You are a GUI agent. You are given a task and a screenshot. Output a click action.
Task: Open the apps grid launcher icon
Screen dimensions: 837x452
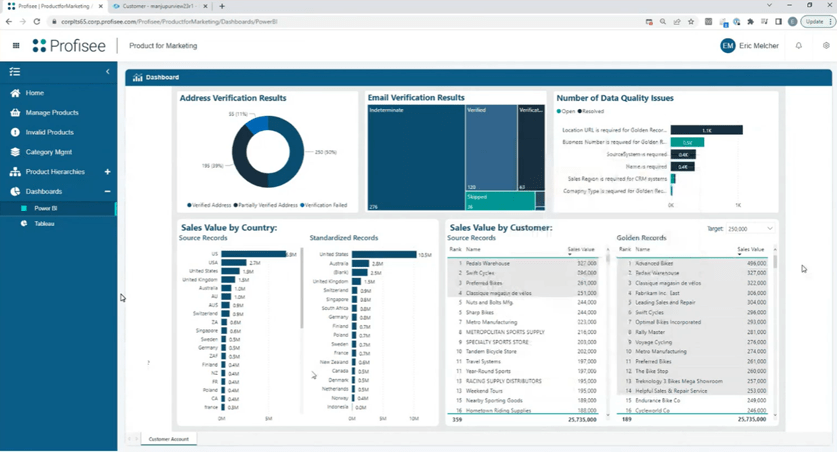16,46
